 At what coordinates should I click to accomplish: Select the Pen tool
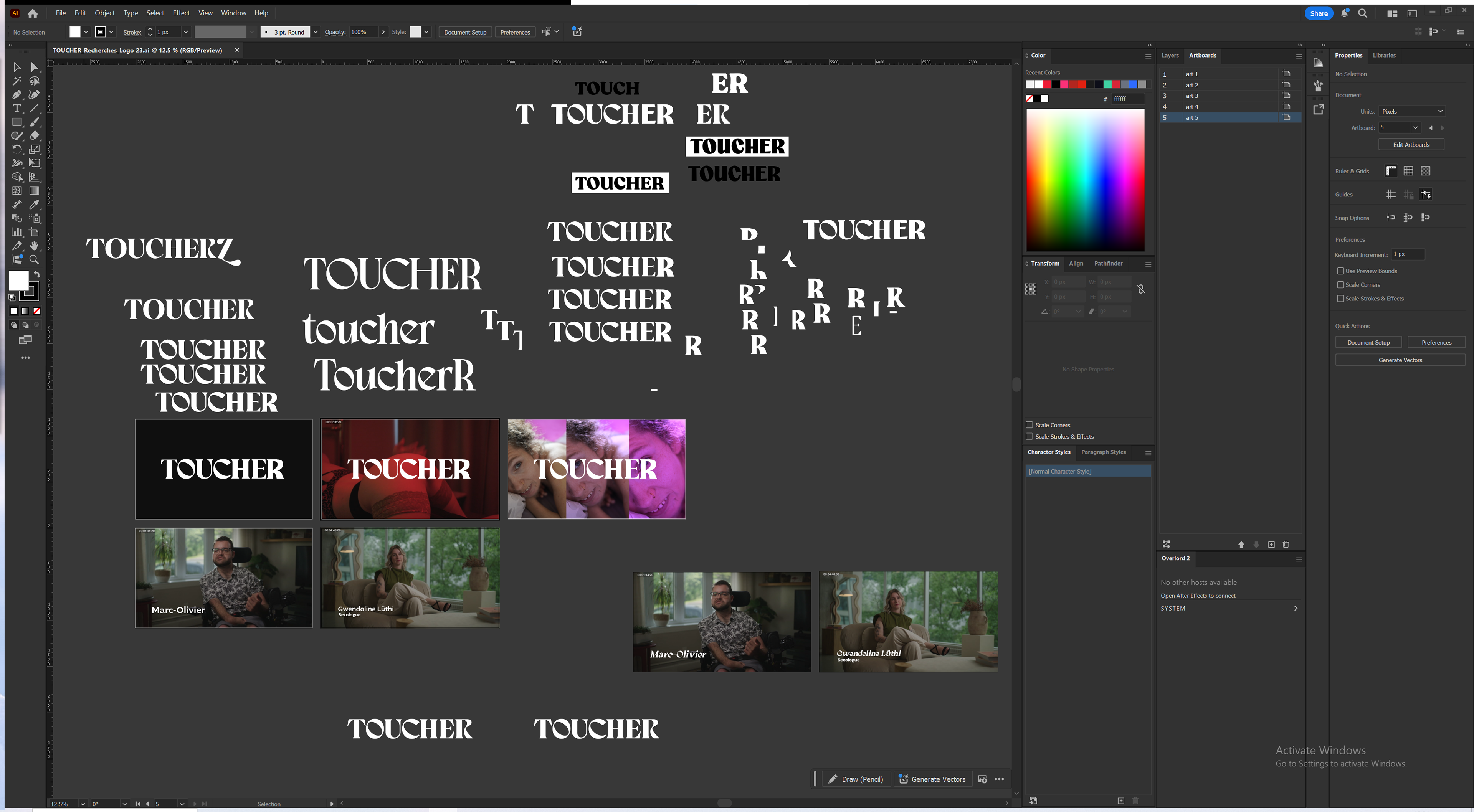tap(17, 94)
